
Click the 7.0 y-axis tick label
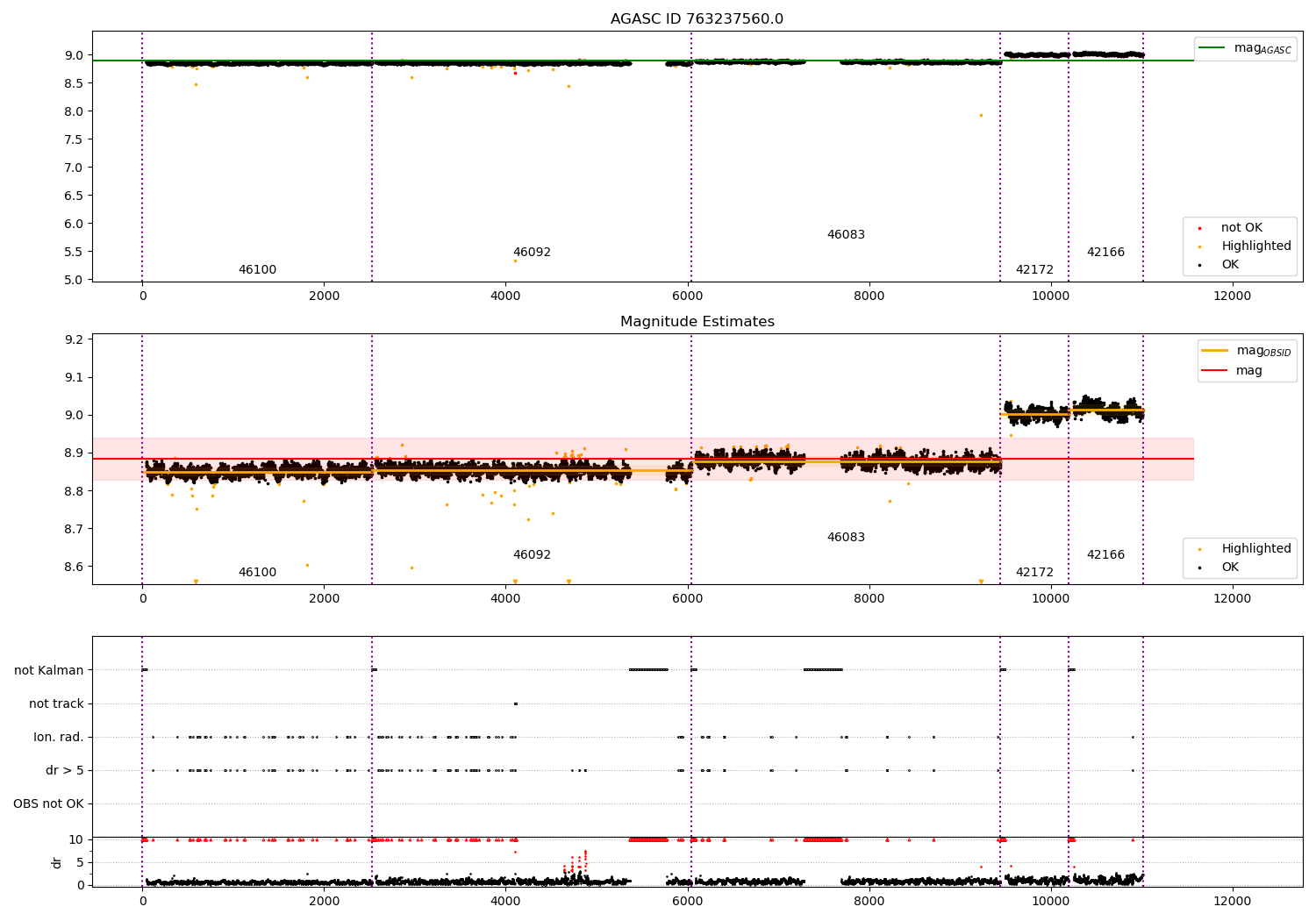coord(75,168)
